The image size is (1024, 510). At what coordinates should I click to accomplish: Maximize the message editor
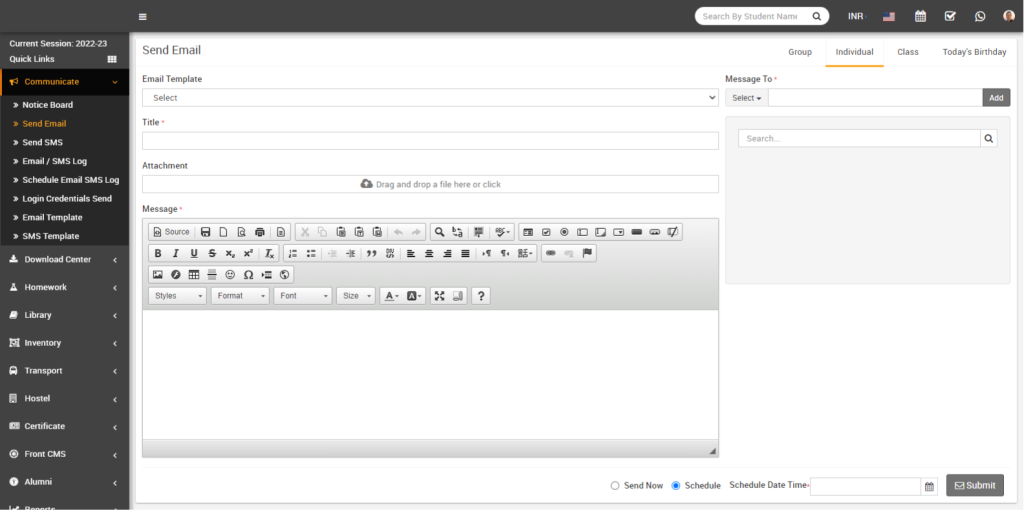coord(439,296)
